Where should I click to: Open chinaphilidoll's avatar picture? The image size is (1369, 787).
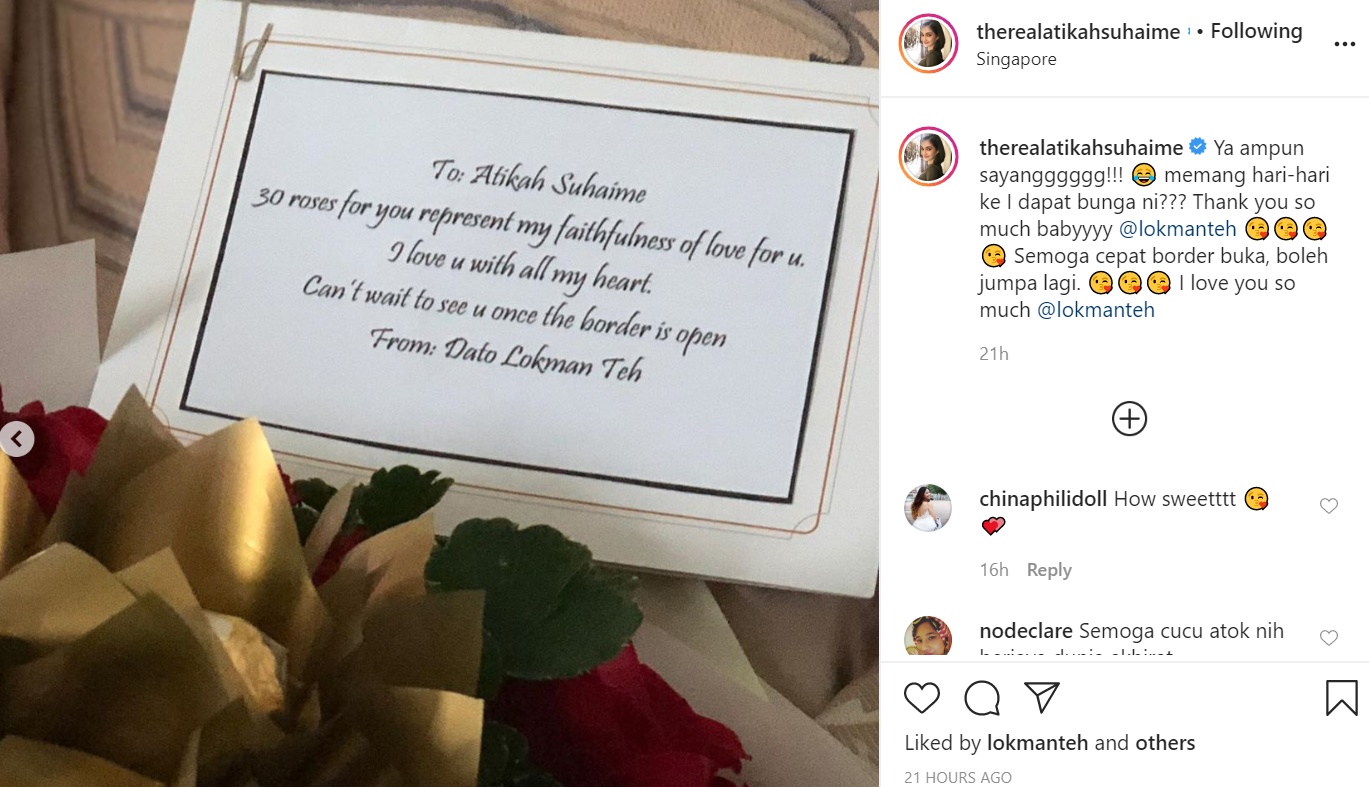click(927, 508)
